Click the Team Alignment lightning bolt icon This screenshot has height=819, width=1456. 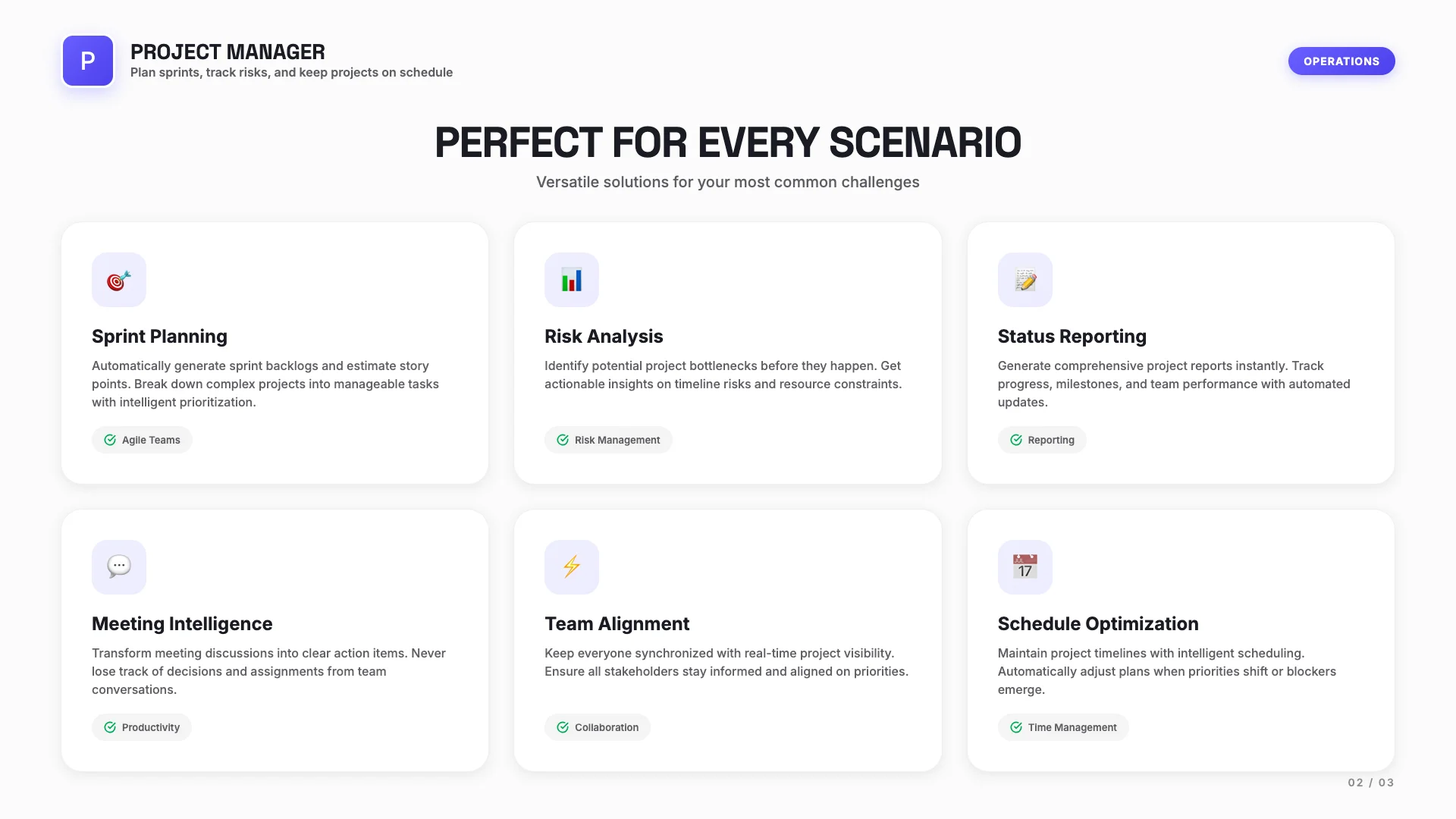coord(572,567)
